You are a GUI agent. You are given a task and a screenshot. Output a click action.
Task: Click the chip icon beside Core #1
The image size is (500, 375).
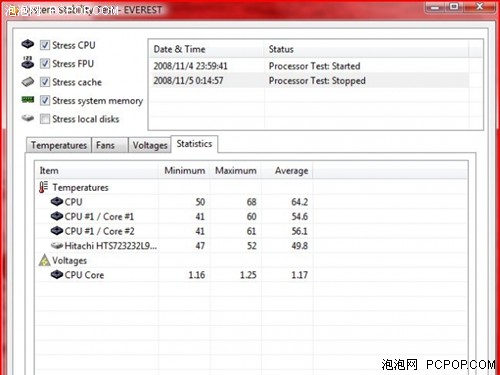click(x=57, y=216)
